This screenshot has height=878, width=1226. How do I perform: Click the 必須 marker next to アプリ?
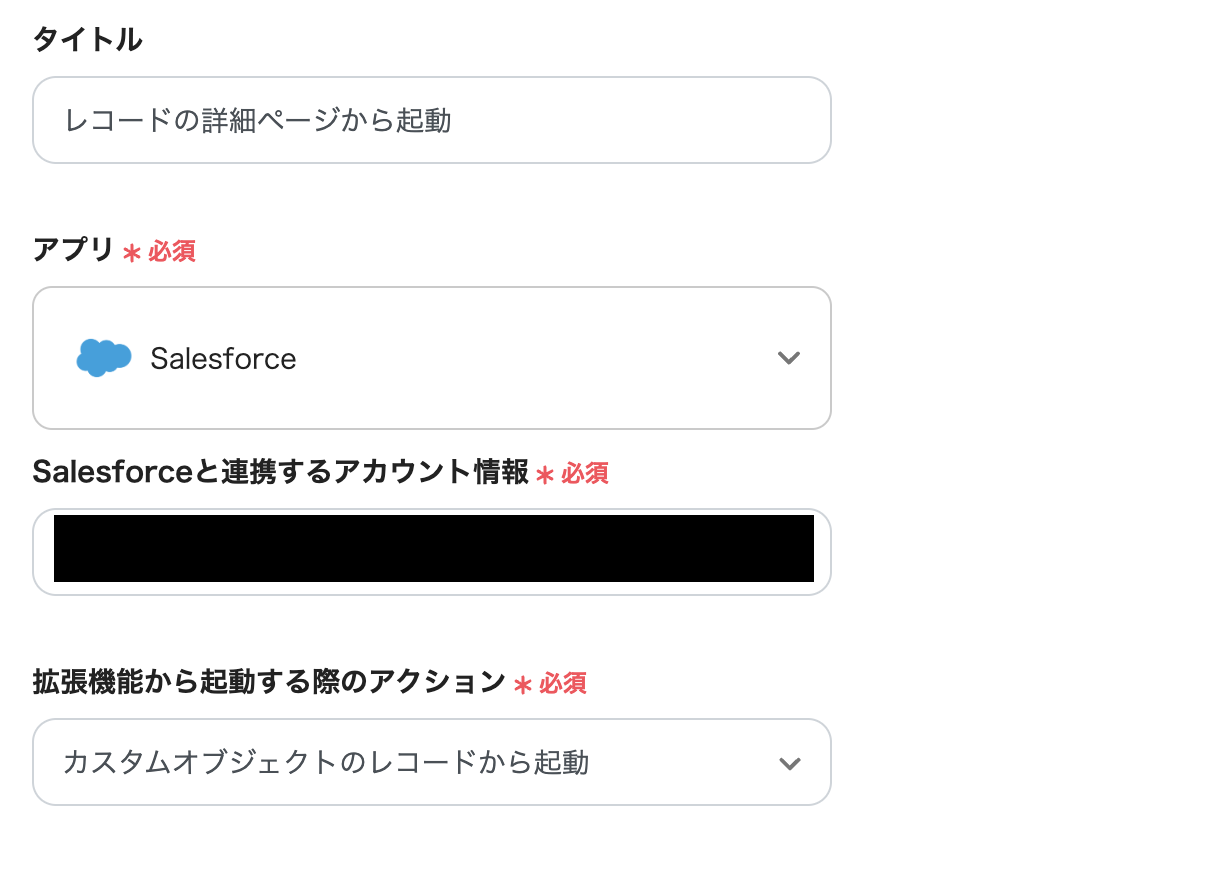pyautogui.click(x=172, y=252)
